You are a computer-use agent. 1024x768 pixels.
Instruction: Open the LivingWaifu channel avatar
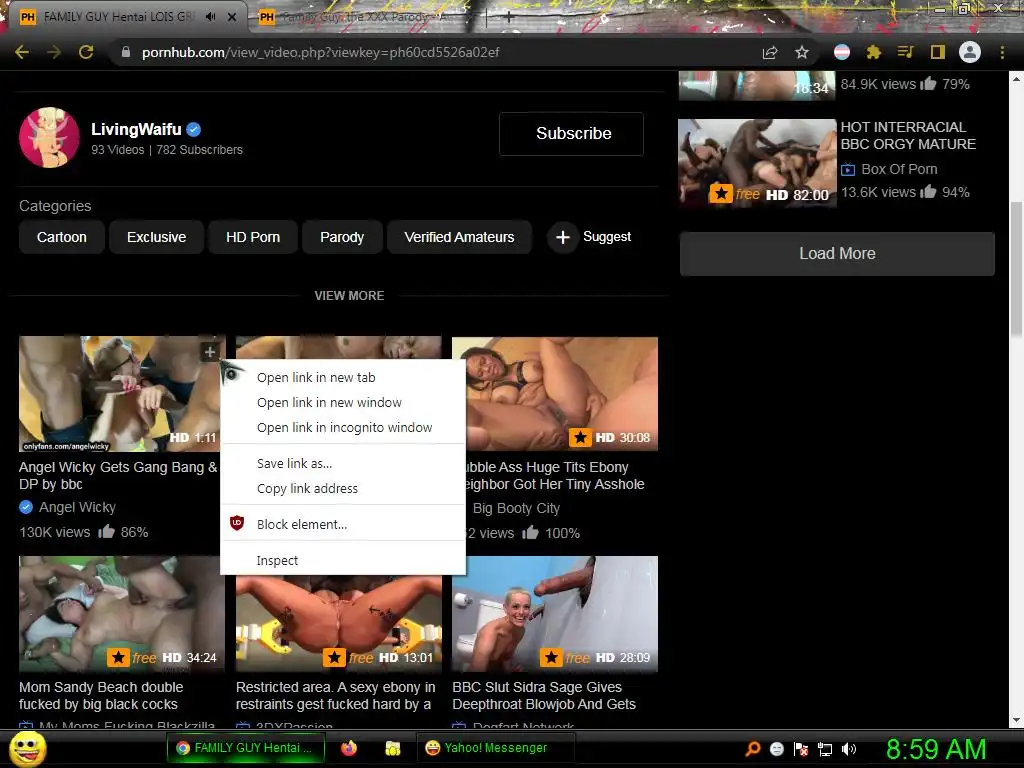pyautogui.click(x=50, y=138)
